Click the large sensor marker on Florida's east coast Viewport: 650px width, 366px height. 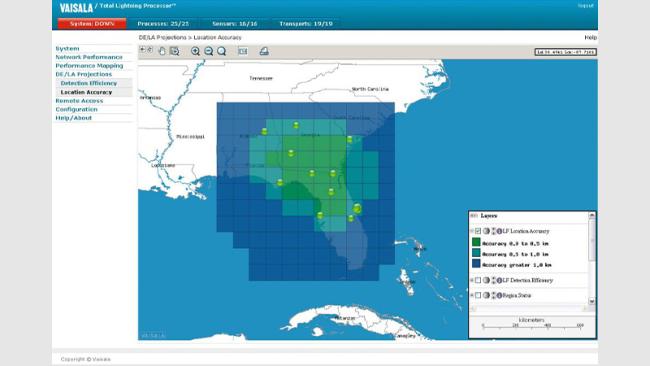(x=357, y=208)
